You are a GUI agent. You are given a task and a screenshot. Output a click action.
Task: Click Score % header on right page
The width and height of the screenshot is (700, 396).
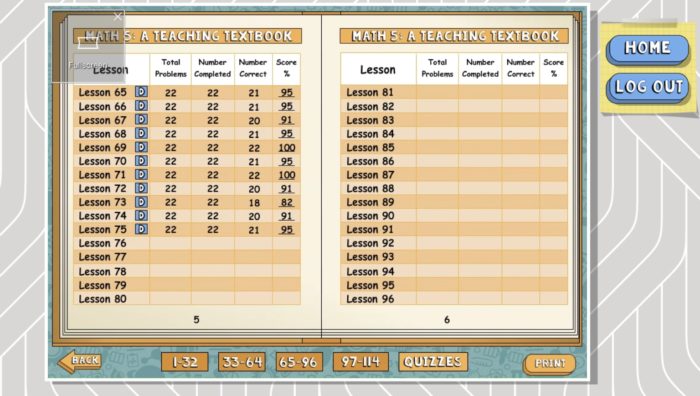(554, 68)
